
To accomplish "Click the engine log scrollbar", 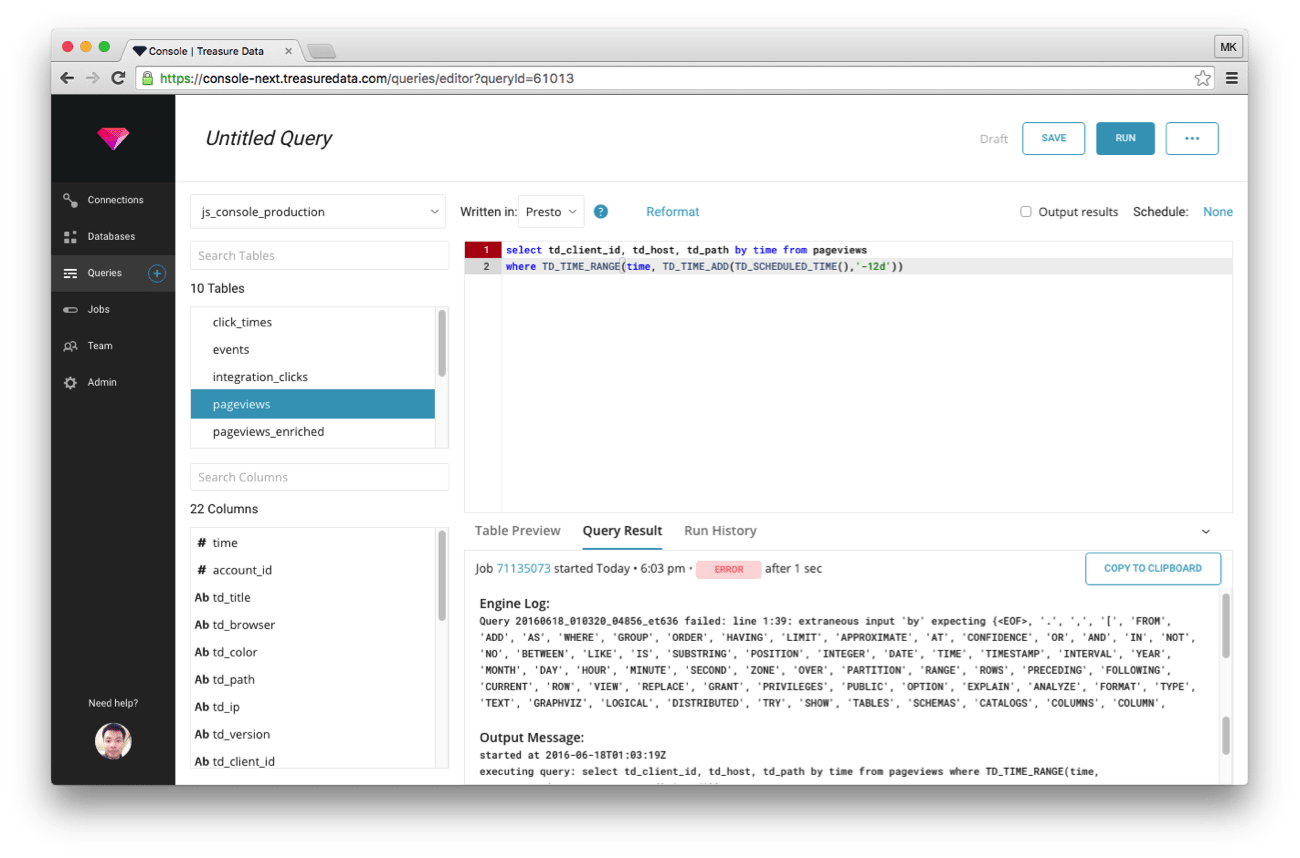I will [1226, 626].
